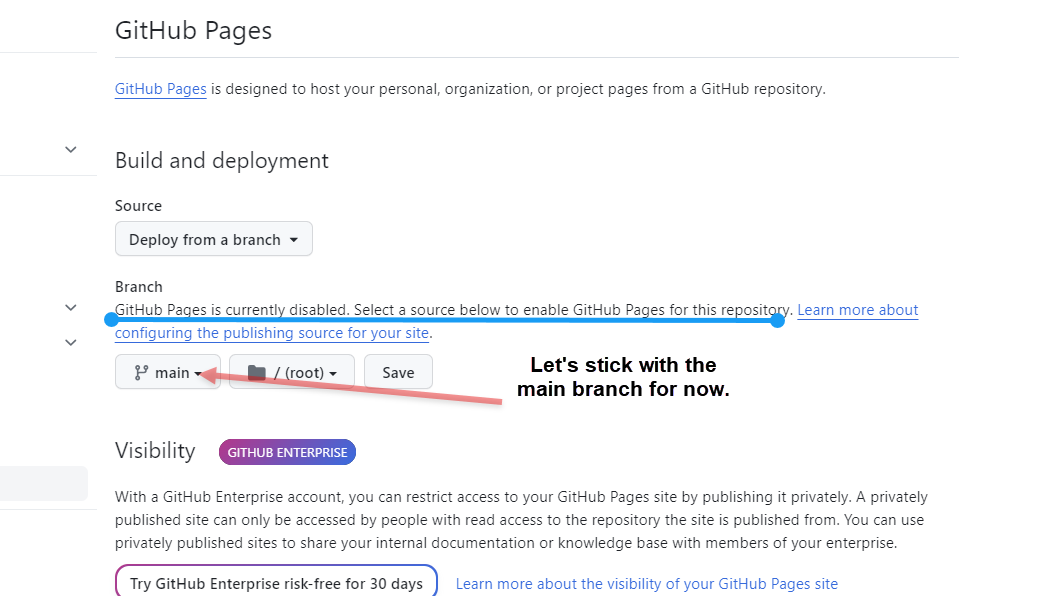Viewport: 1040px width, 596px height.
Task: Open the GitHub Pages documentation link
Action: (160, 89)
